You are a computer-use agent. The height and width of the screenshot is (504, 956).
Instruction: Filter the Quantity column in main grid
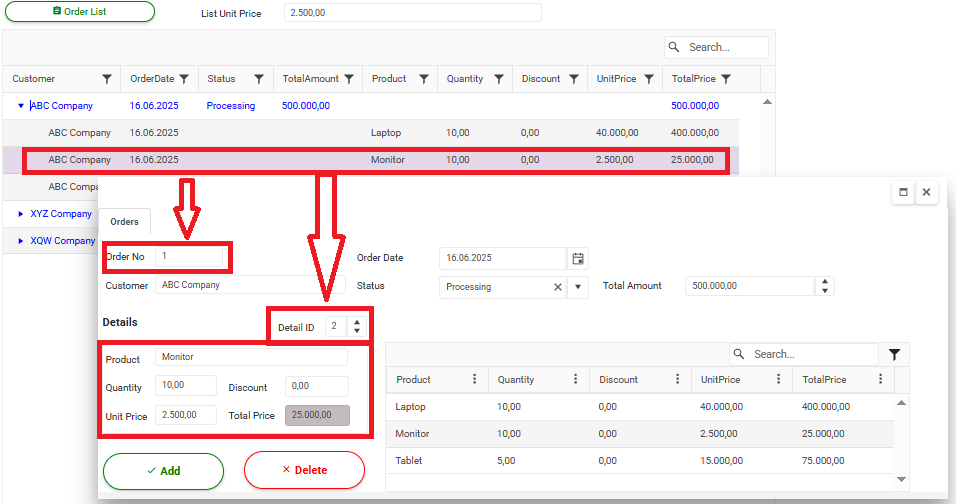click(499, 79)
